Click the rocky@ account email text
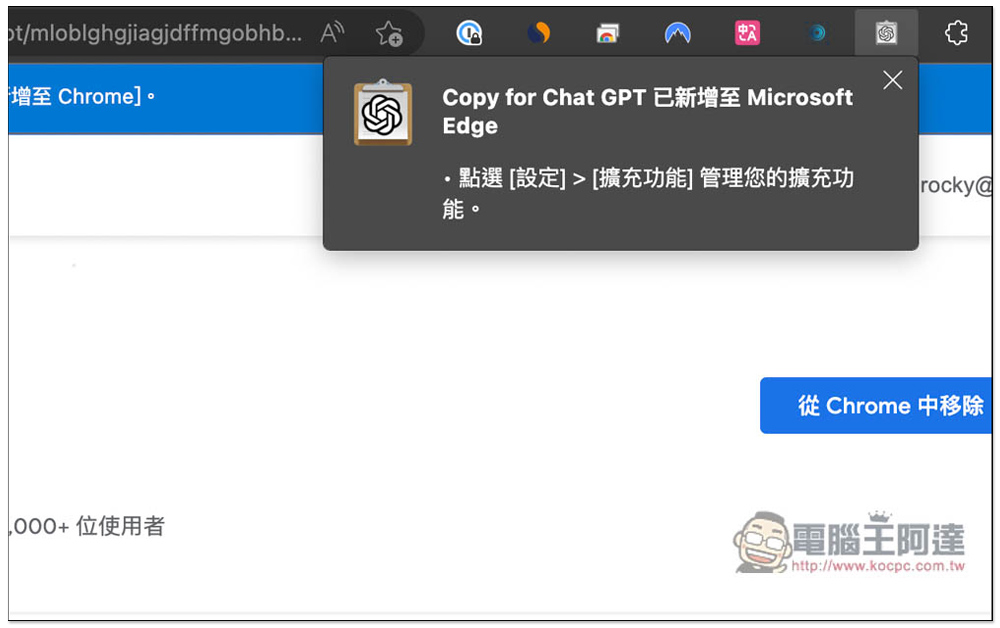Image resolution: width=1000 pixels, height=628 pixels. tap(955, 186)
